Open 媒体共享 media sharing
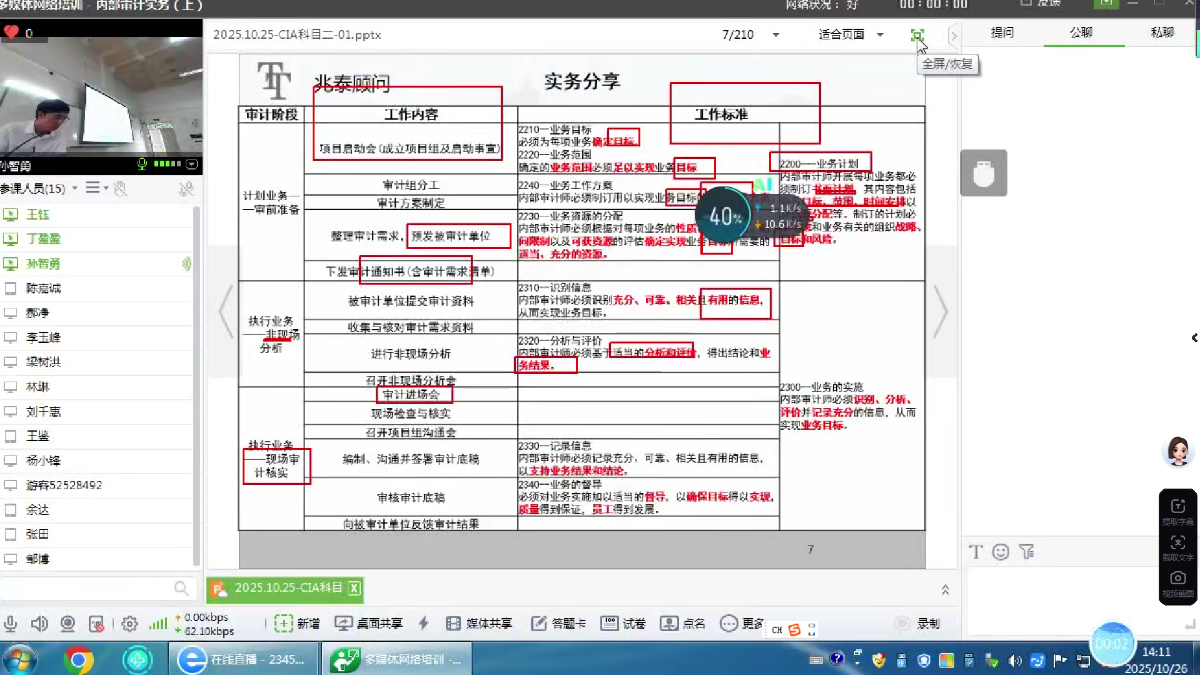 (x=479, y=623)
